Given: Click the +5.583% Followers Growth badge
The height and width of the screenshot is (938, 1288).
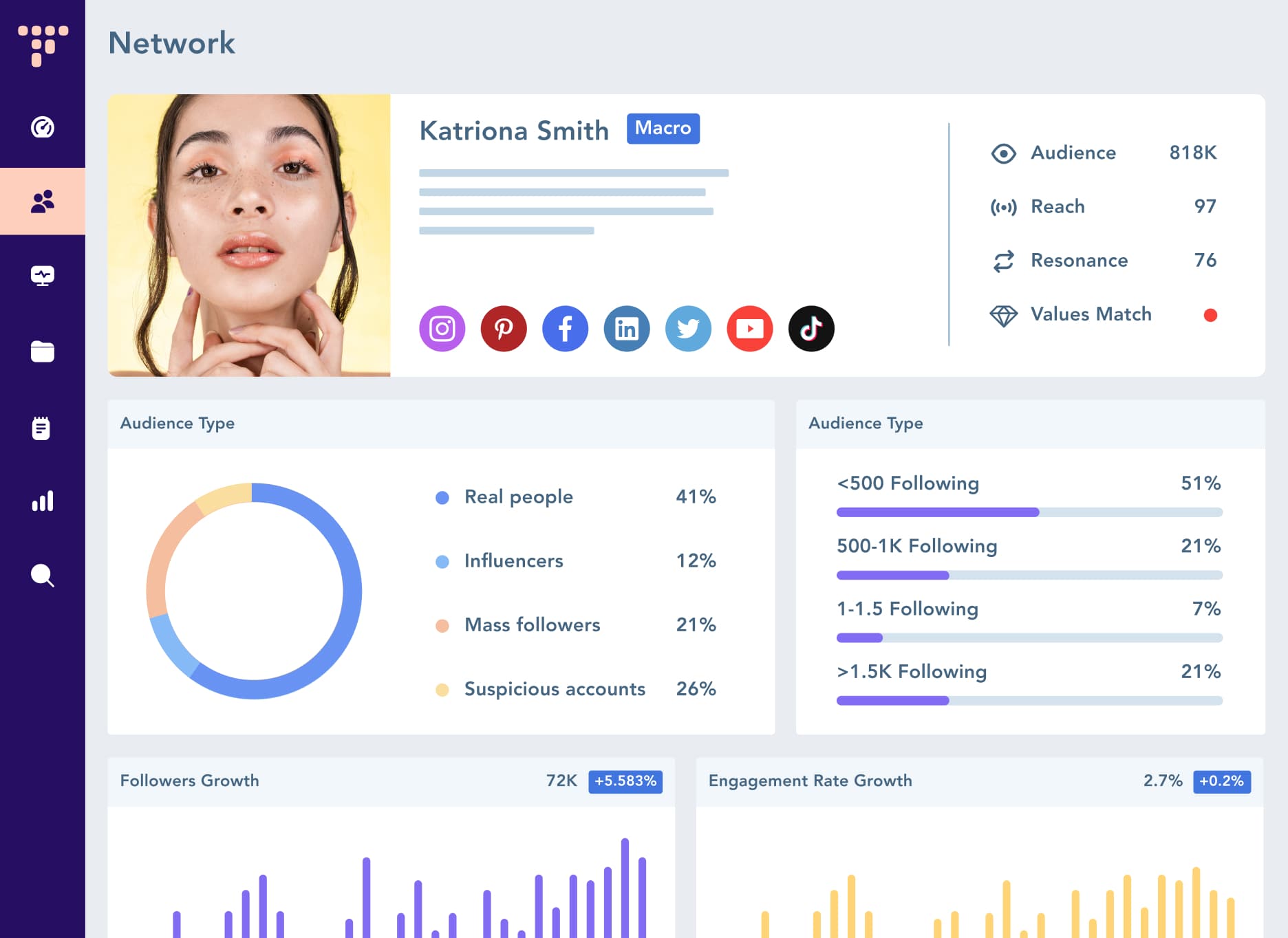Looking at the screenshot, I should tap(625, 781).
